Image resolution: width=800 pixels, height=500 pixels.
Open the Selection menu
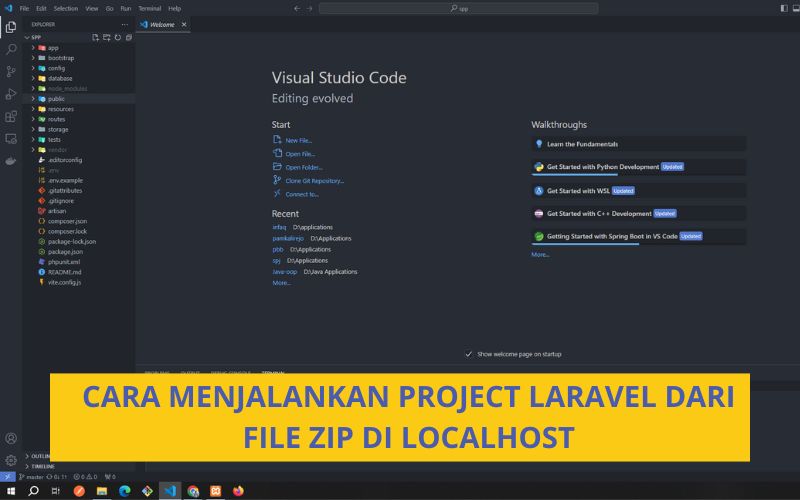[x=66, y=8]
